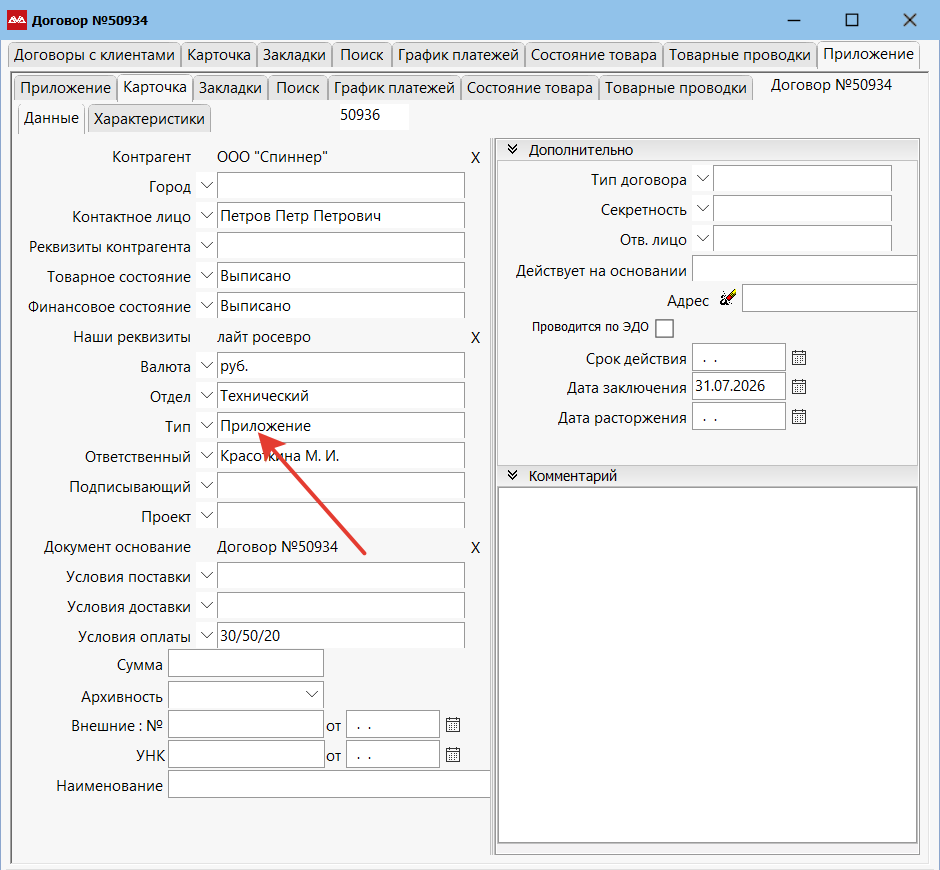Open the Реквизиты контрагента dropdown

(x=206, y=246)
